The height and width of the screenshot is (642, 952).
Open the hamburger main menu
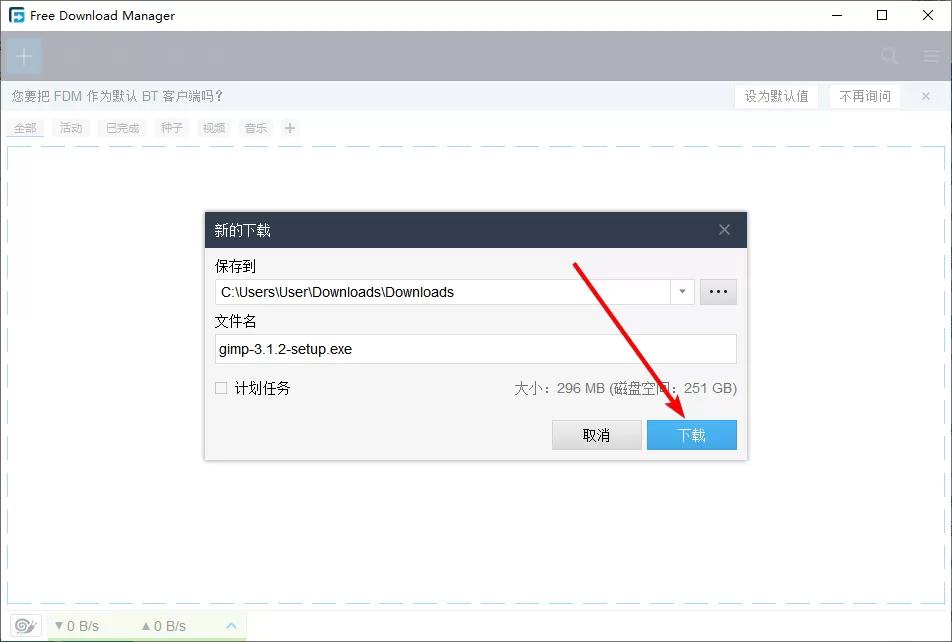[x=931, y=56]
